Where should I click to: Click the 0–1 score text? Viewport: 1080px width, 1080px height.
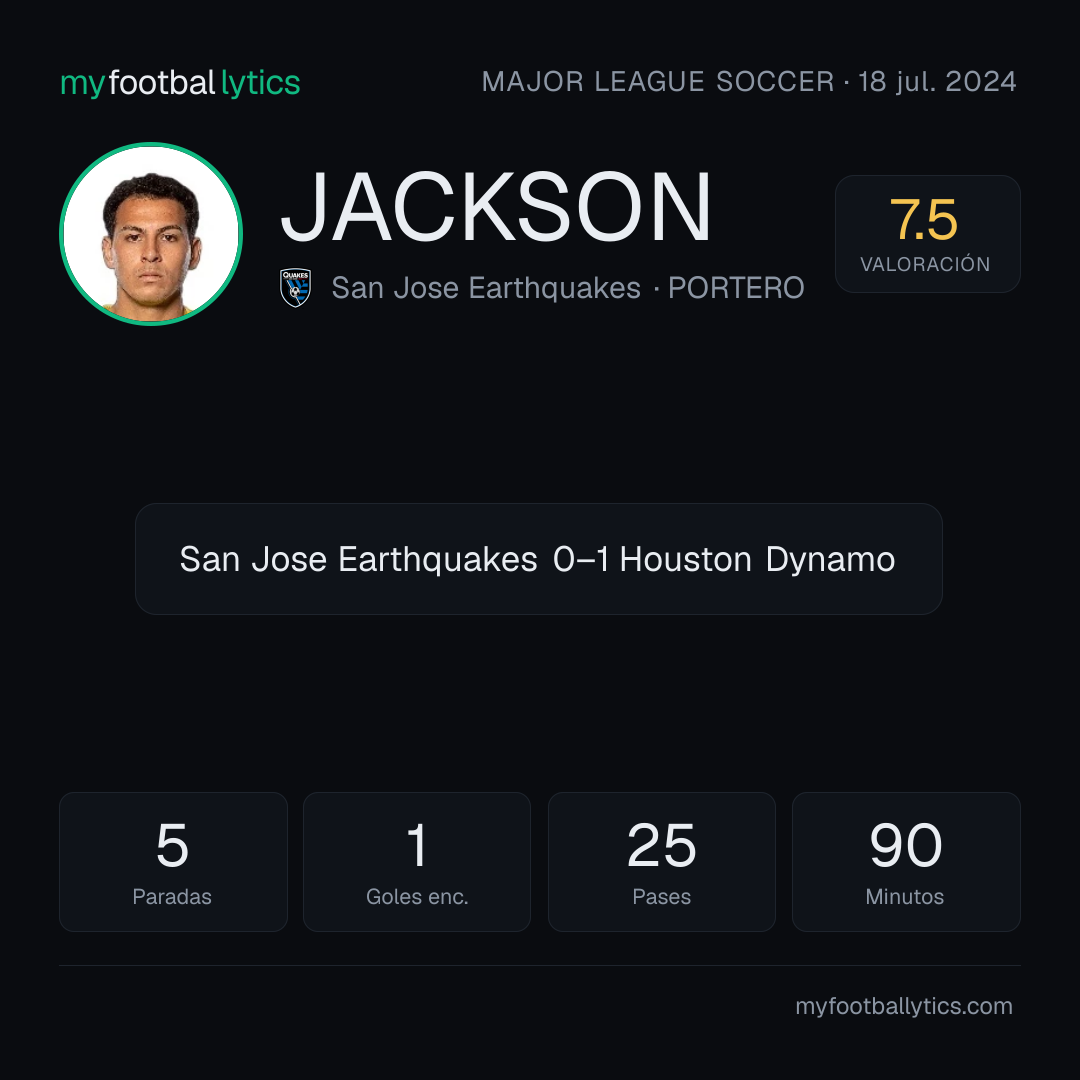[x=581, y=559]
